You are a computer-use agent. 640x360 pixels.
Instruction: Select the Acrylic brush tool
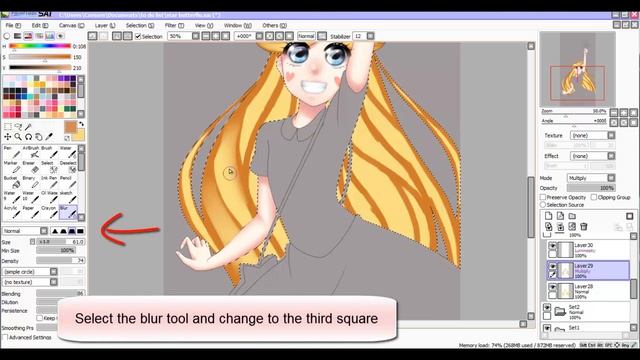pyautogui.click(x=11, y=212)
